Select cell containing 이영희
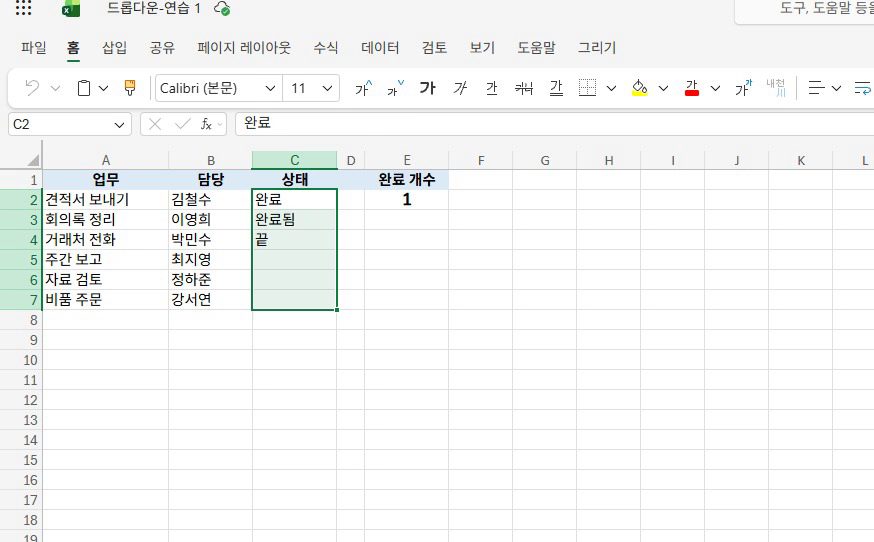 (210, 220)
